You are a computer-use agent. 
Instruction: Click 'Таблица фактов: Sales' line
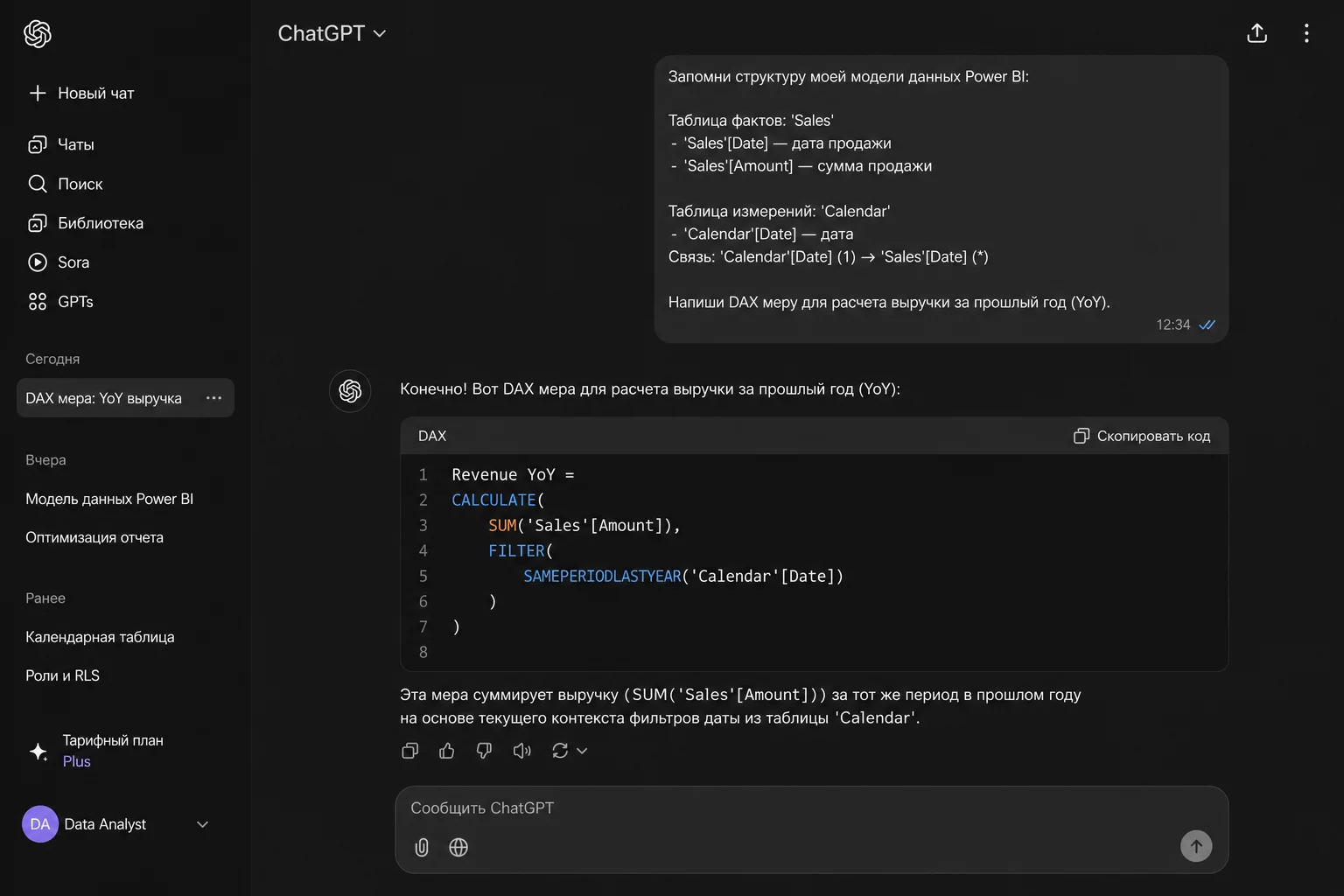tap(751, 120)
